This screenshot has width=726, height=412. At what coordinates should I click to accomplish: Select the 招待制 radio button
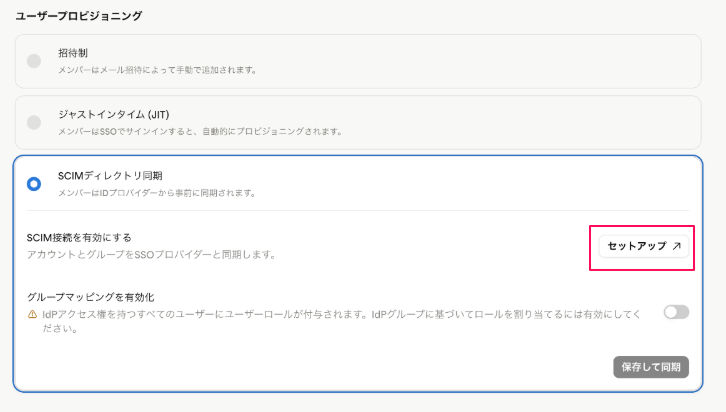(x=34, y=61)
